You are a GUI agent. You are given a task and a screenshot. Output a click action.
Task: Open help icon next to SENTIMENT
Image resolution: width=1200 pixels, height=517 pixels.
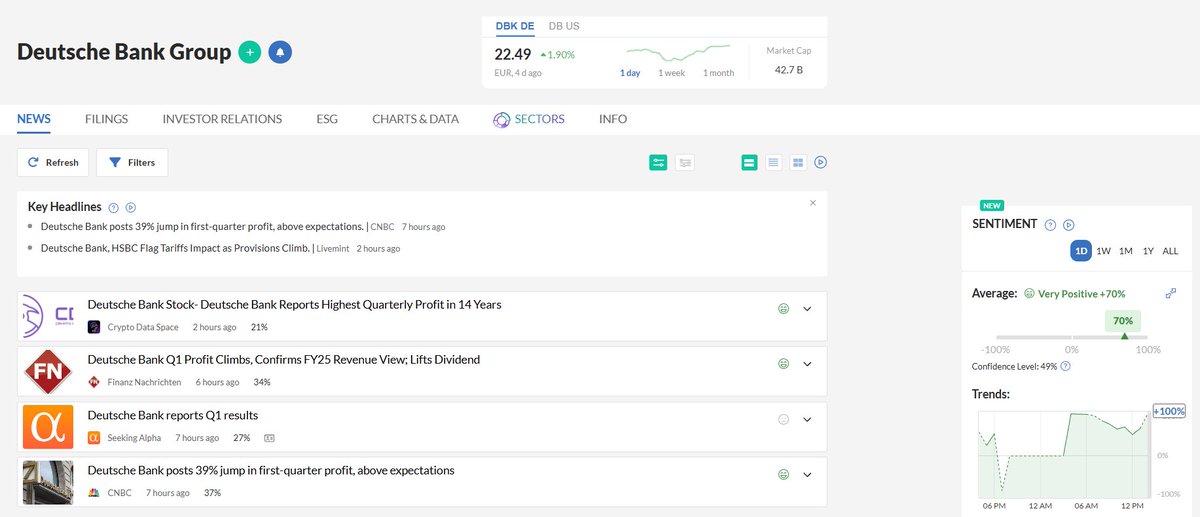[x=1050, y=225]
